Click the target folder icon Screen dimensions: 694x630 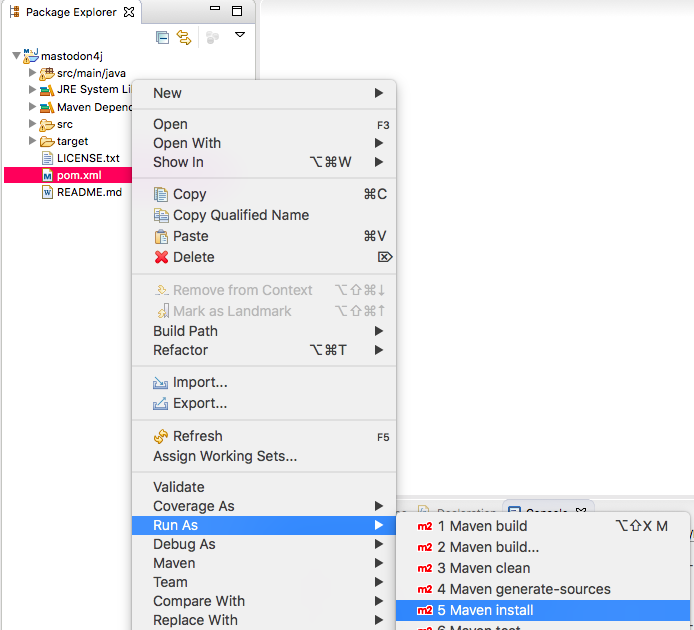click(x=47, y=142)
